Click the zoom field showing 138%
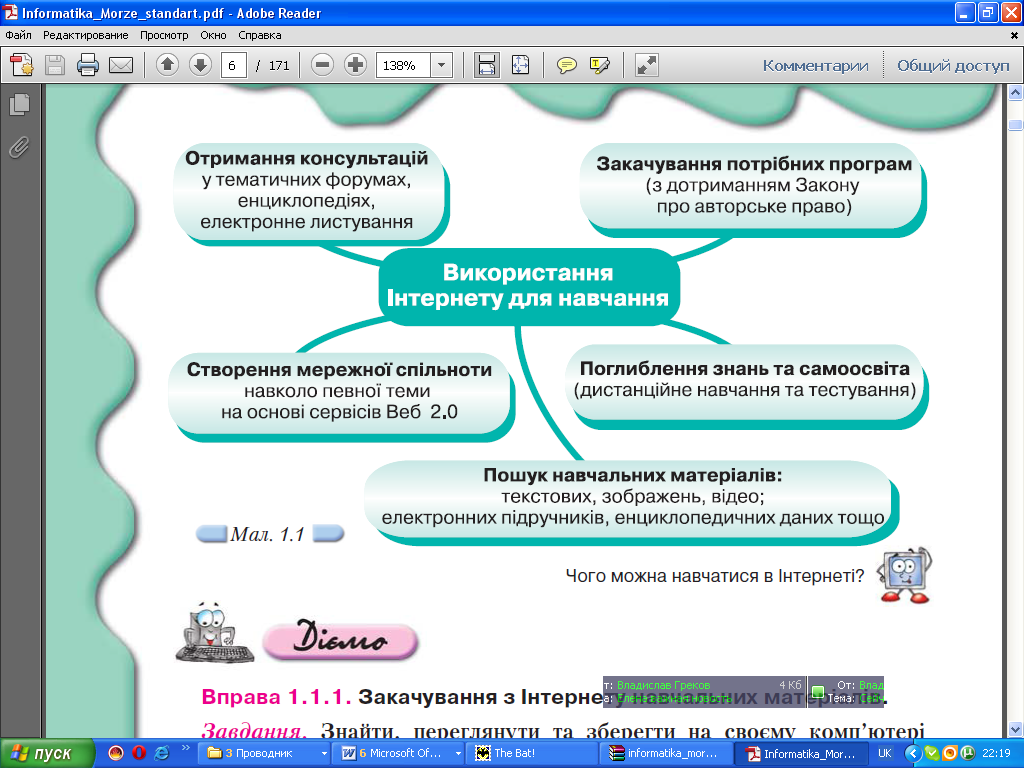Viewport: 1024px width, 768px height. [x=403, y=65]
